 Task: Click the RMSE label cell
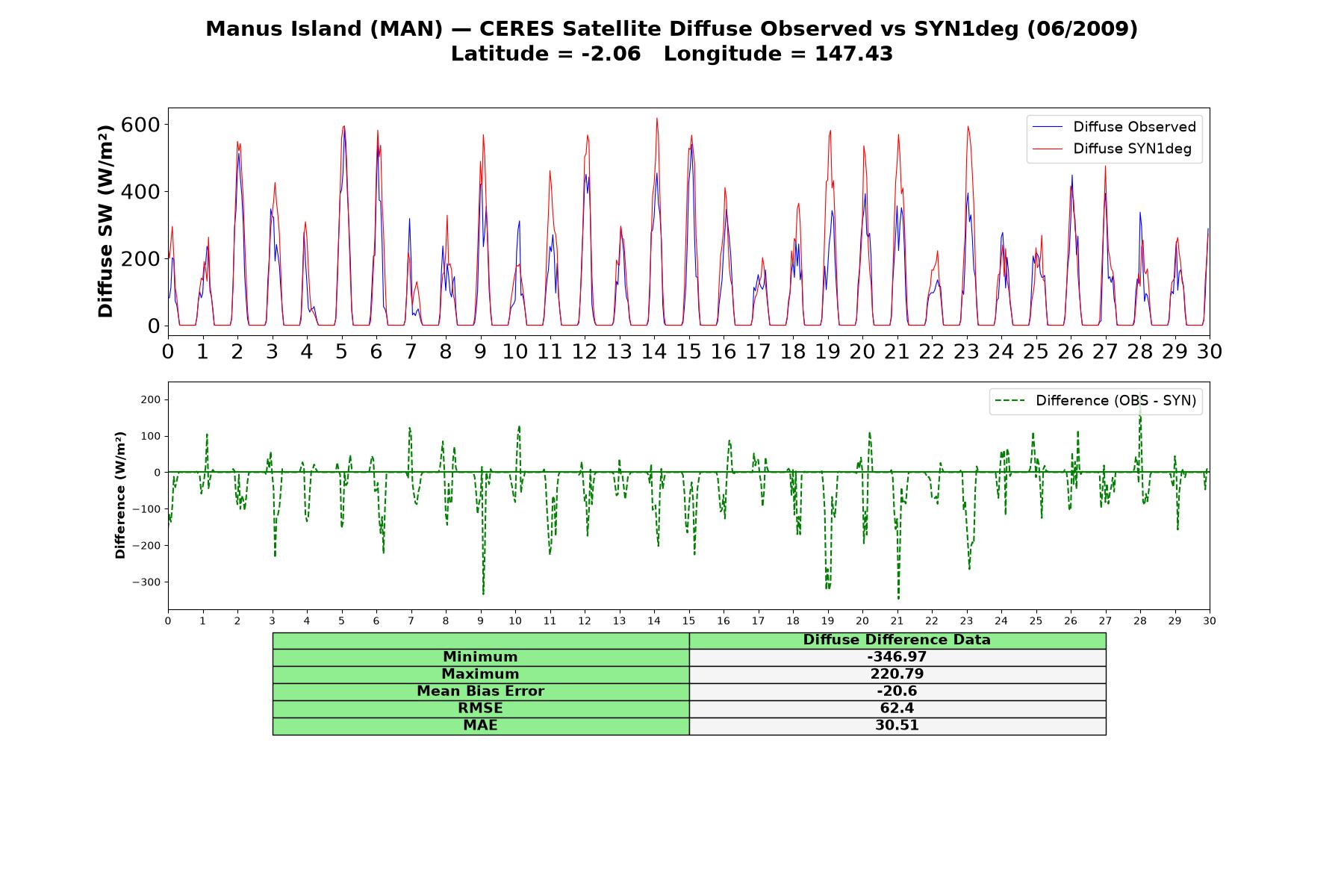pyautogui.click(x=480, y=709)
